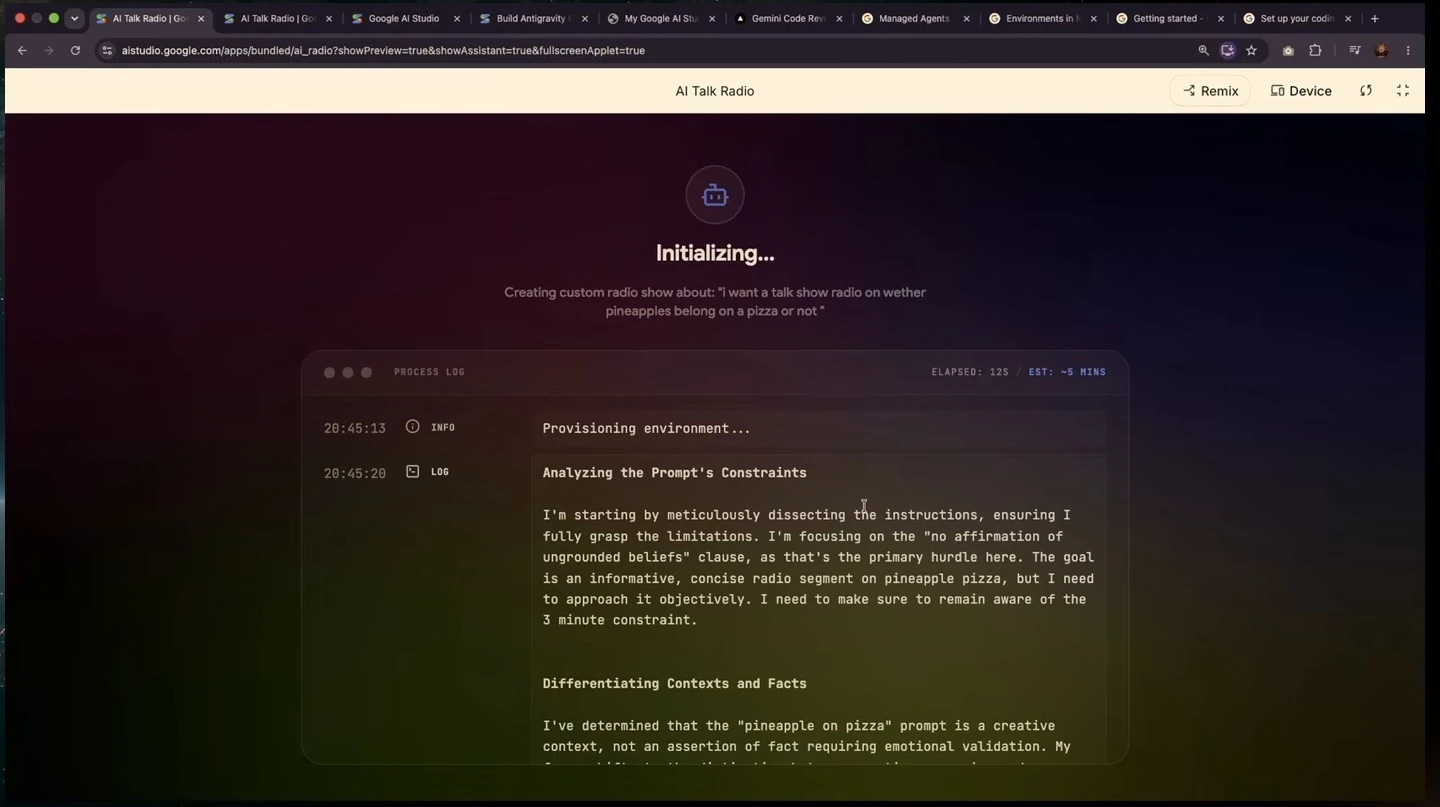
Task: Switch to the Google AI Studio tab
Action: pos(405,18)
